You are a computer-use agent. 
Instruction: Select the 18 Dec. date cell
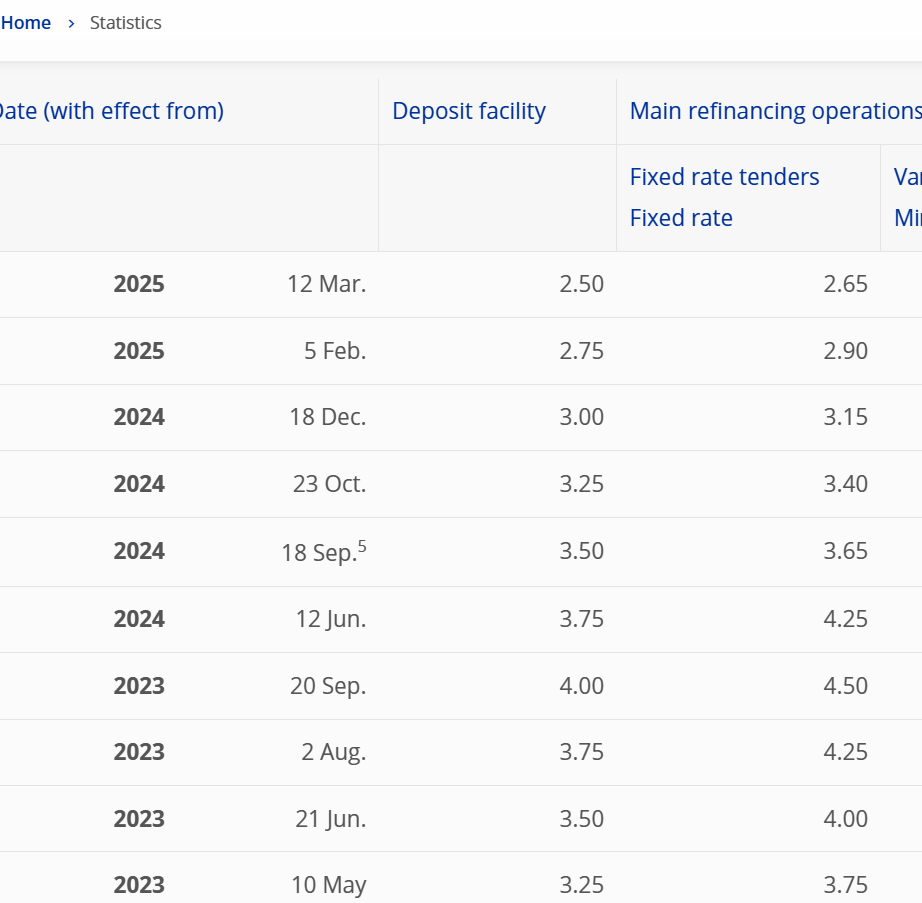(x=327, y=417)
